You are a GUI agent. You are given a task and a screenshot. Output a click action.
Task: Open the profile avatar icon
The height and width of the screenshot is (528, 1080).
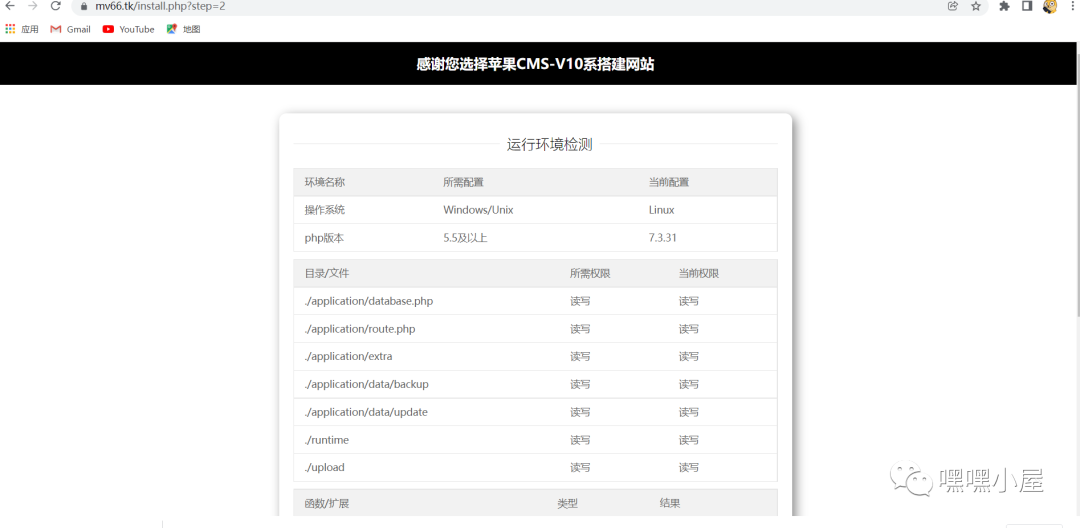tap(1050, 6)
